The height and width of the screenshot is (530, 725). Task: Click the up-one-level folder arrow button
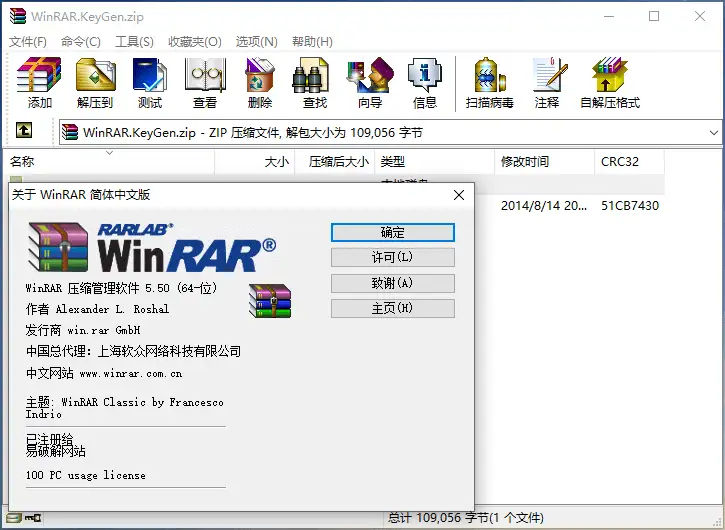click(x=24, y=131)
